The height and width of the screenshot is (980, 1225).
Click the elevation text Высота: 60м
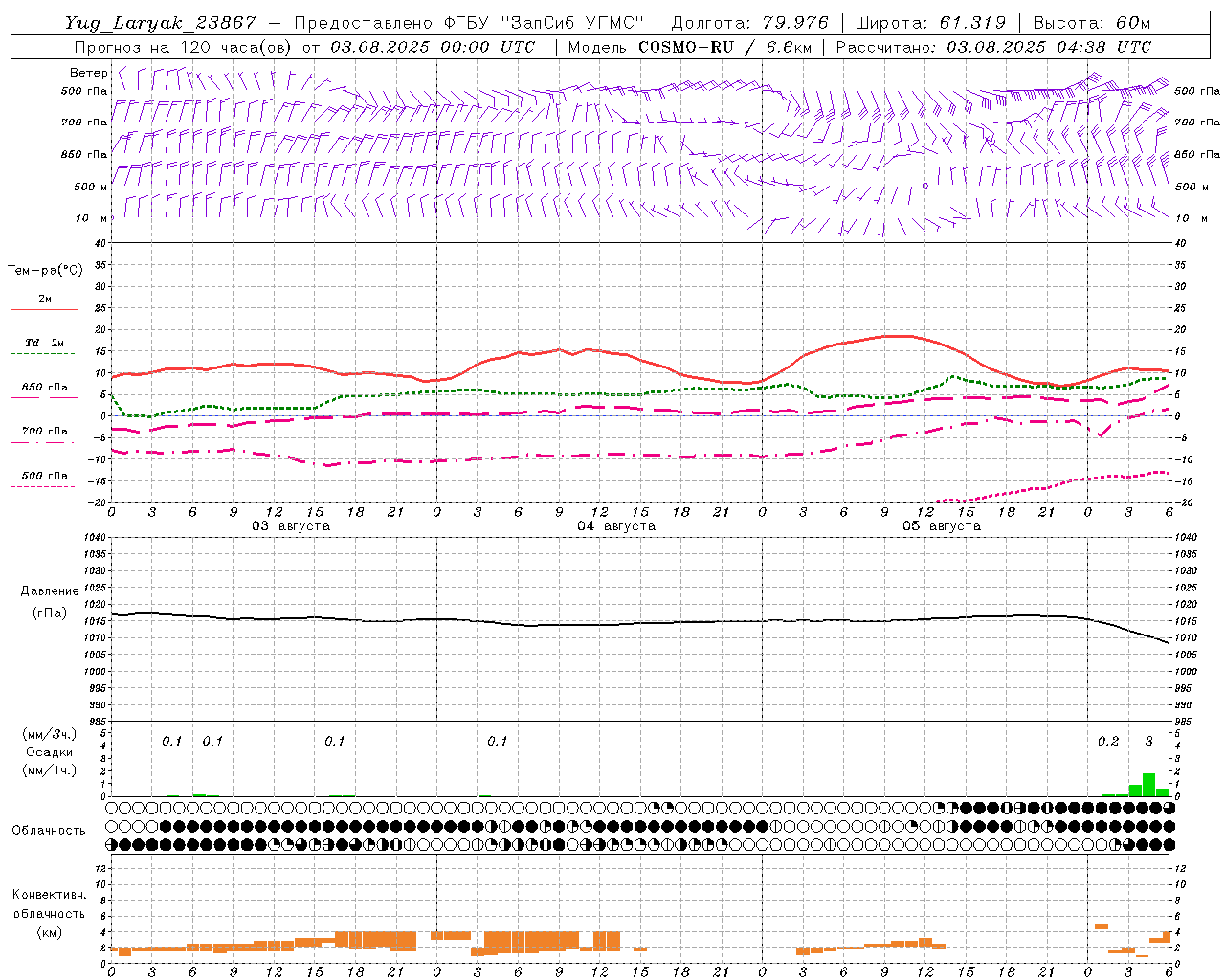1091,23
